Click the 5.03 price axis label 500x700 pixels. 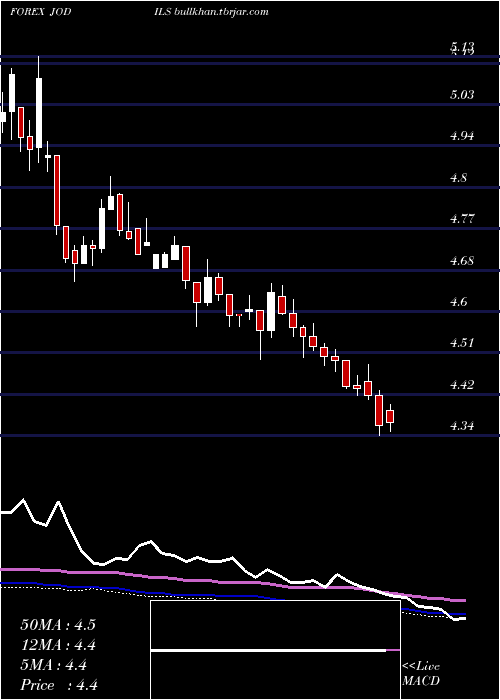pos(462,95)
